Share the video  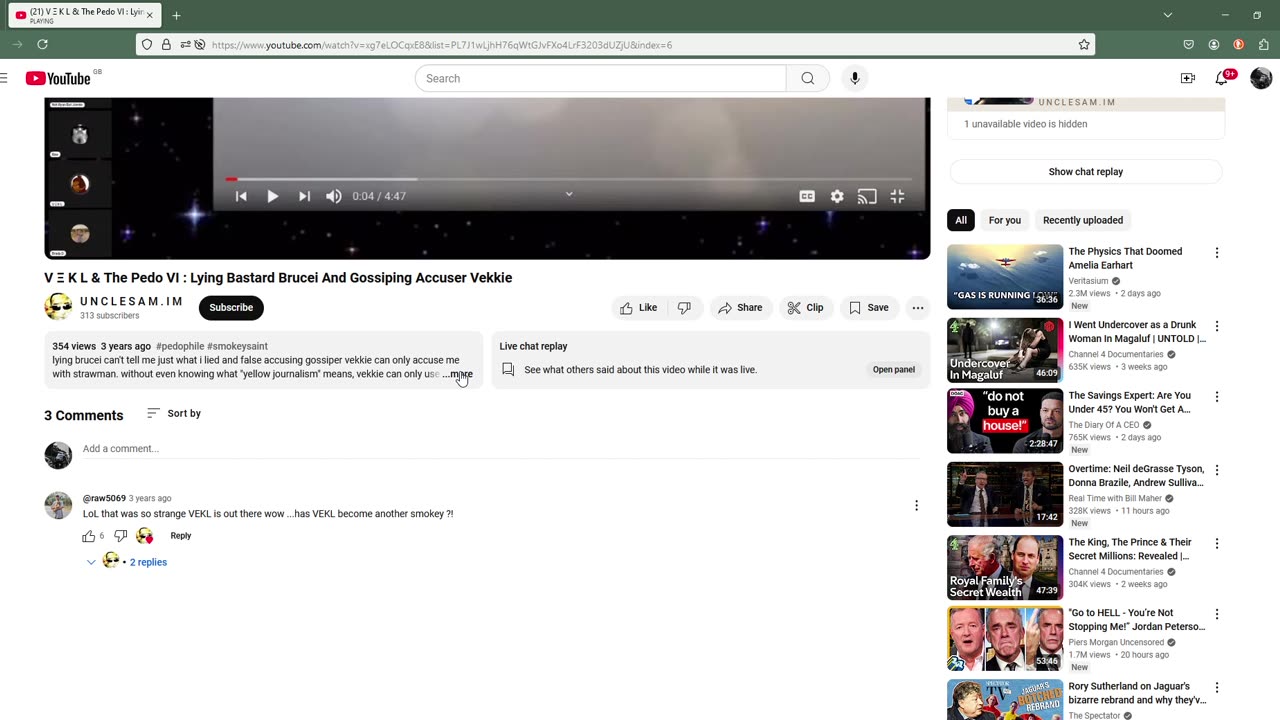tap(740, 308)
